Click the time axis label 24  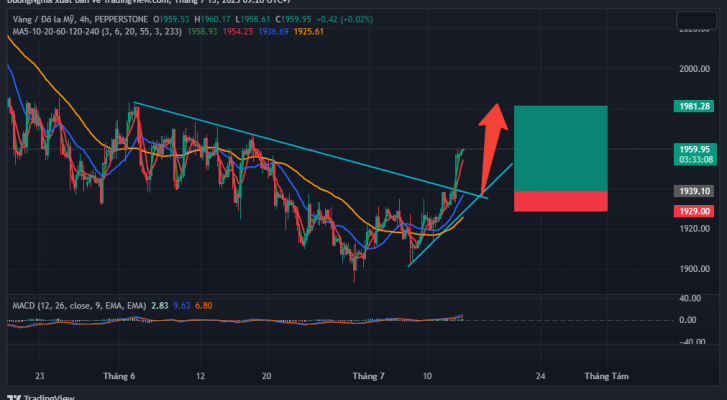coord(540,376)
